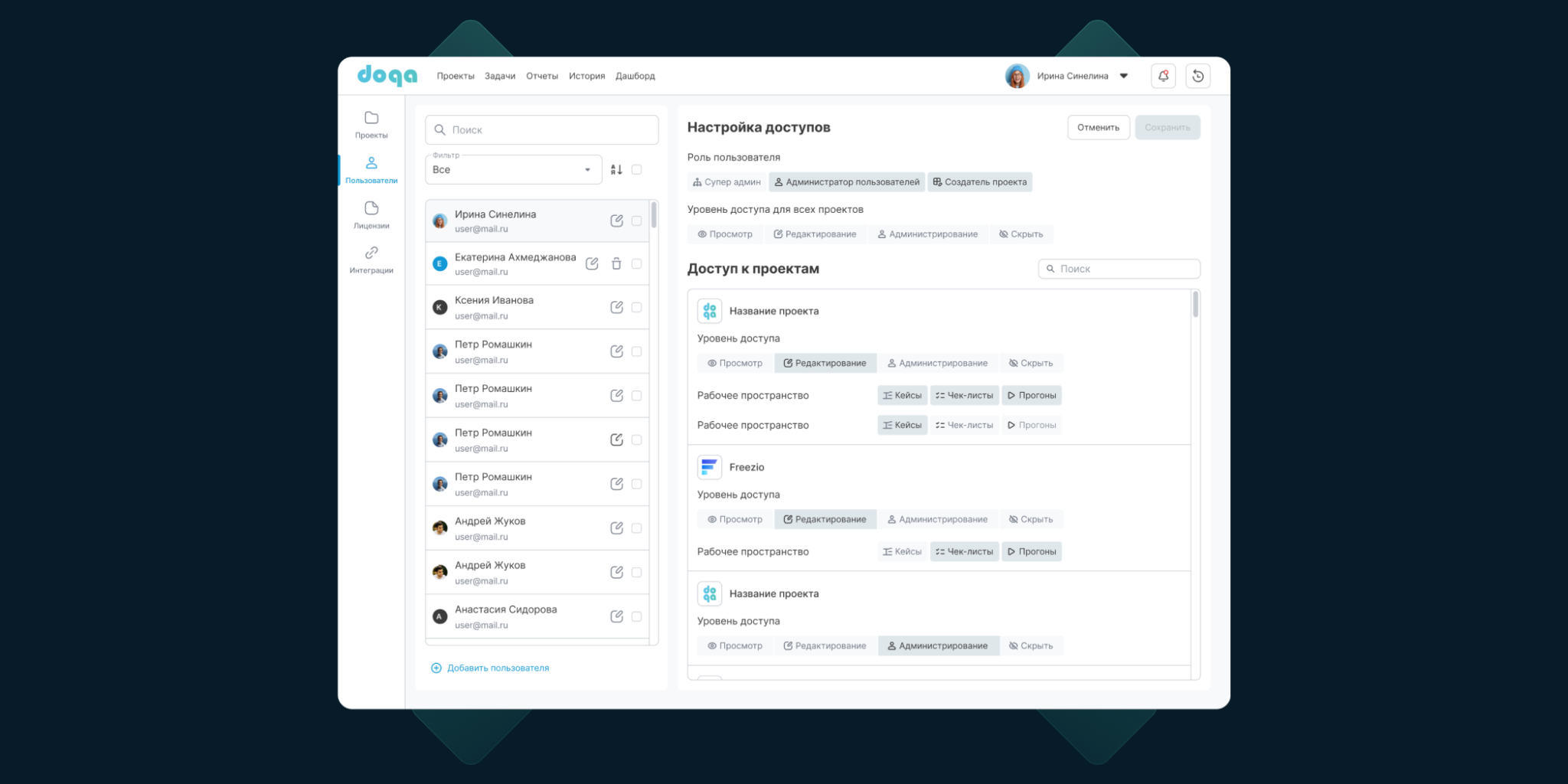Open the Ирина Синелина profile dropdown arrow
Viewport: 1568px width, 784px height.
1124,76
